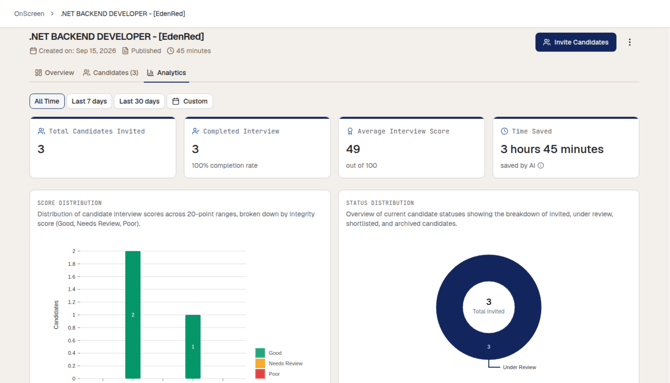Switch to the Overview tab
This screenshot has width=670, height=383.
[x=54, y=73]
